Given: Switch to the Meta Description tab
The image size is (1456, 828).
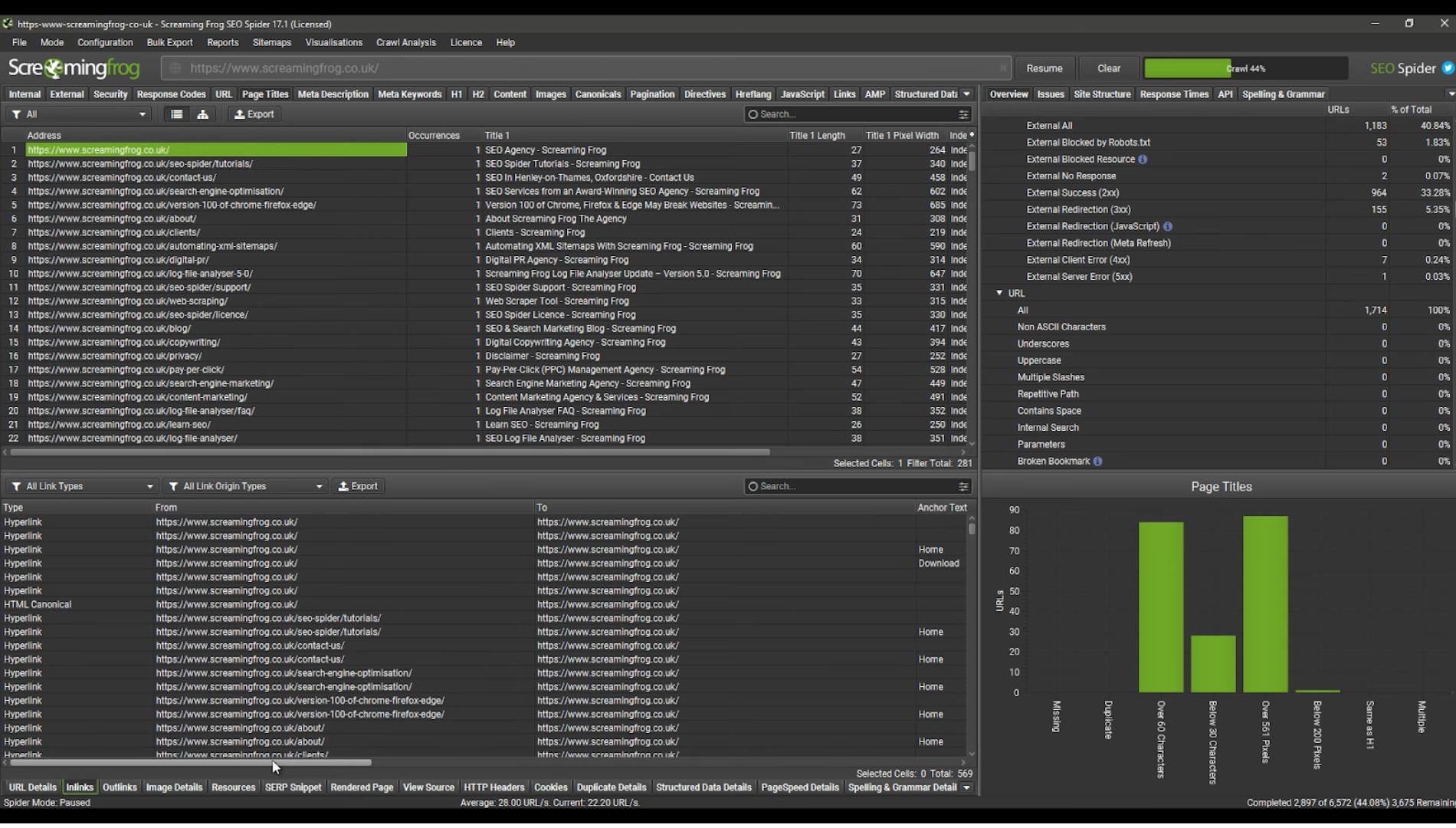Looking at the screenshot, I should [x=333, y=94].
